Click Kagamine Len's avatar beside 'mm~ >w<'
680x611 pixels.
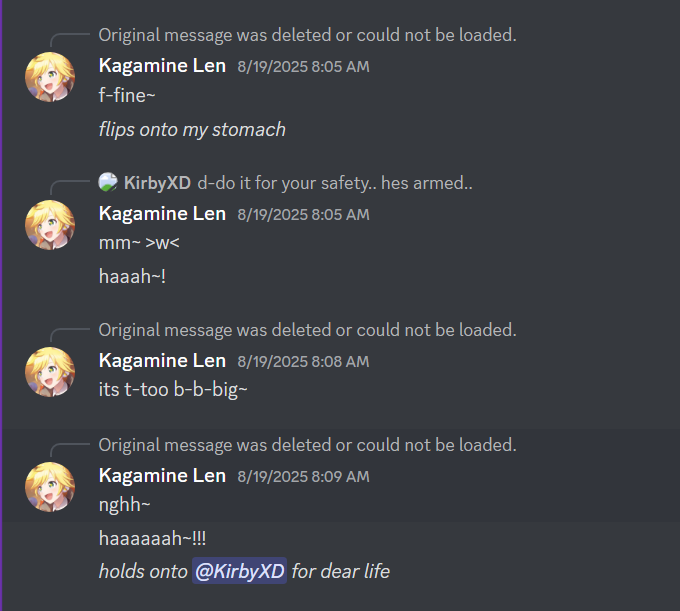click(50, 225)
